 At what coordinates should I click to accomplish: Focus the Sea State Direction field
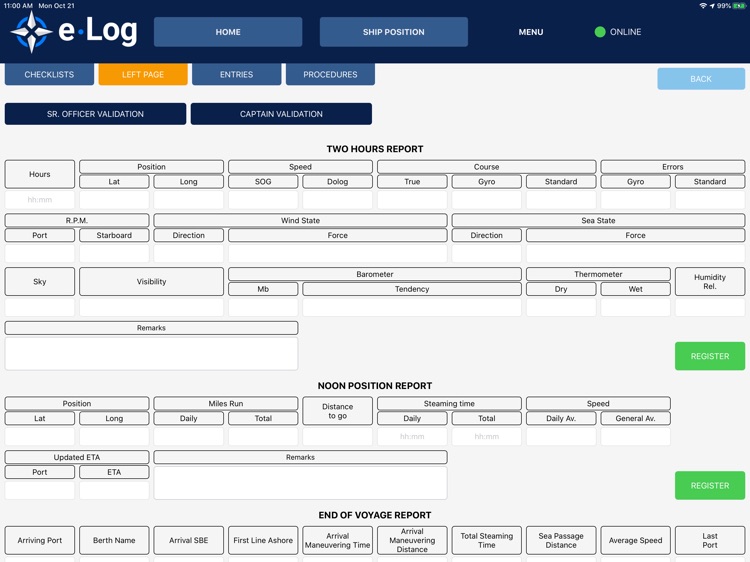[x=486, y=253]
